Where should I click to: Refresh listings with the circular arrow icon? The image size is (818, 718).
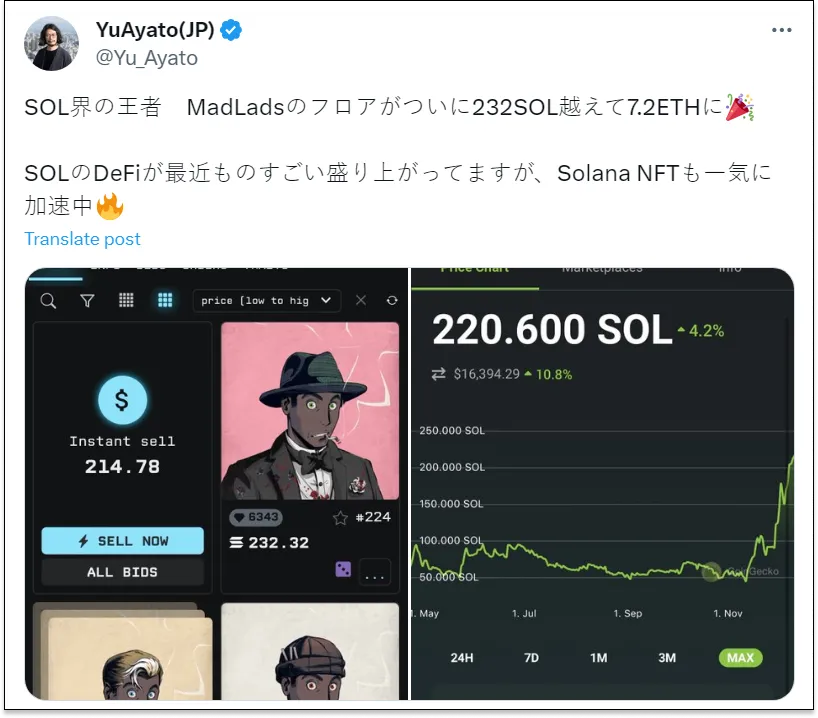pos(392,301)
